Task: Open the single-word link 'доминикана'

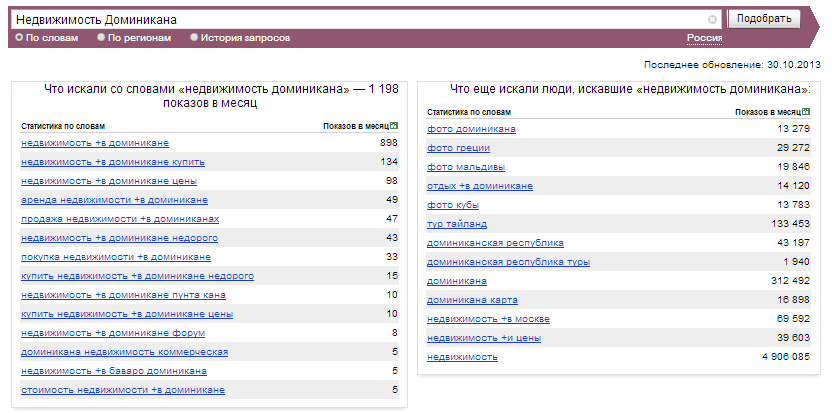Action: coord(457,281)
